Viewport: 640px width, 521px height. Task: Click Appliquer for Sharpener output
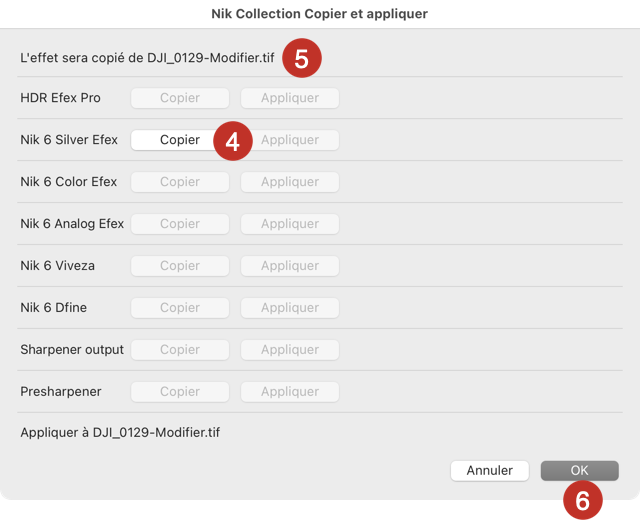click(290, 350)
